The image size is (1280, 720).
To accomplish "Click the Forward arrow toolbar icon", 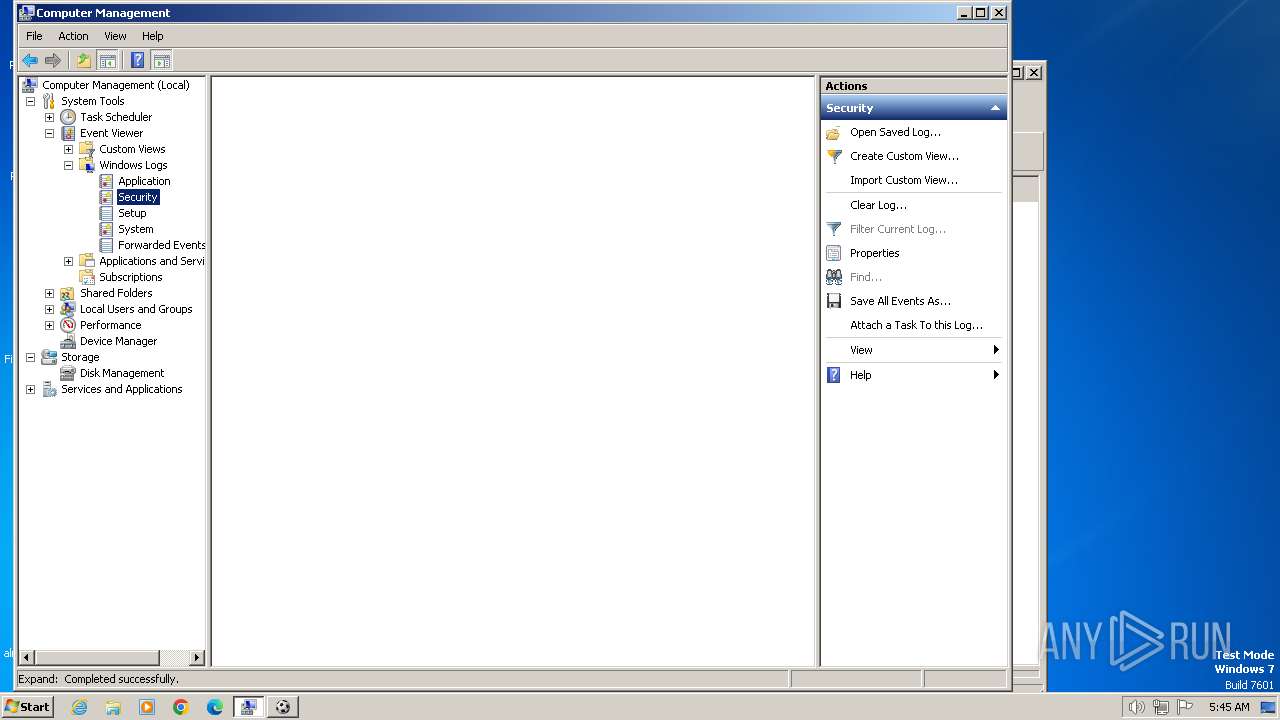I will [x=53, y=60].
